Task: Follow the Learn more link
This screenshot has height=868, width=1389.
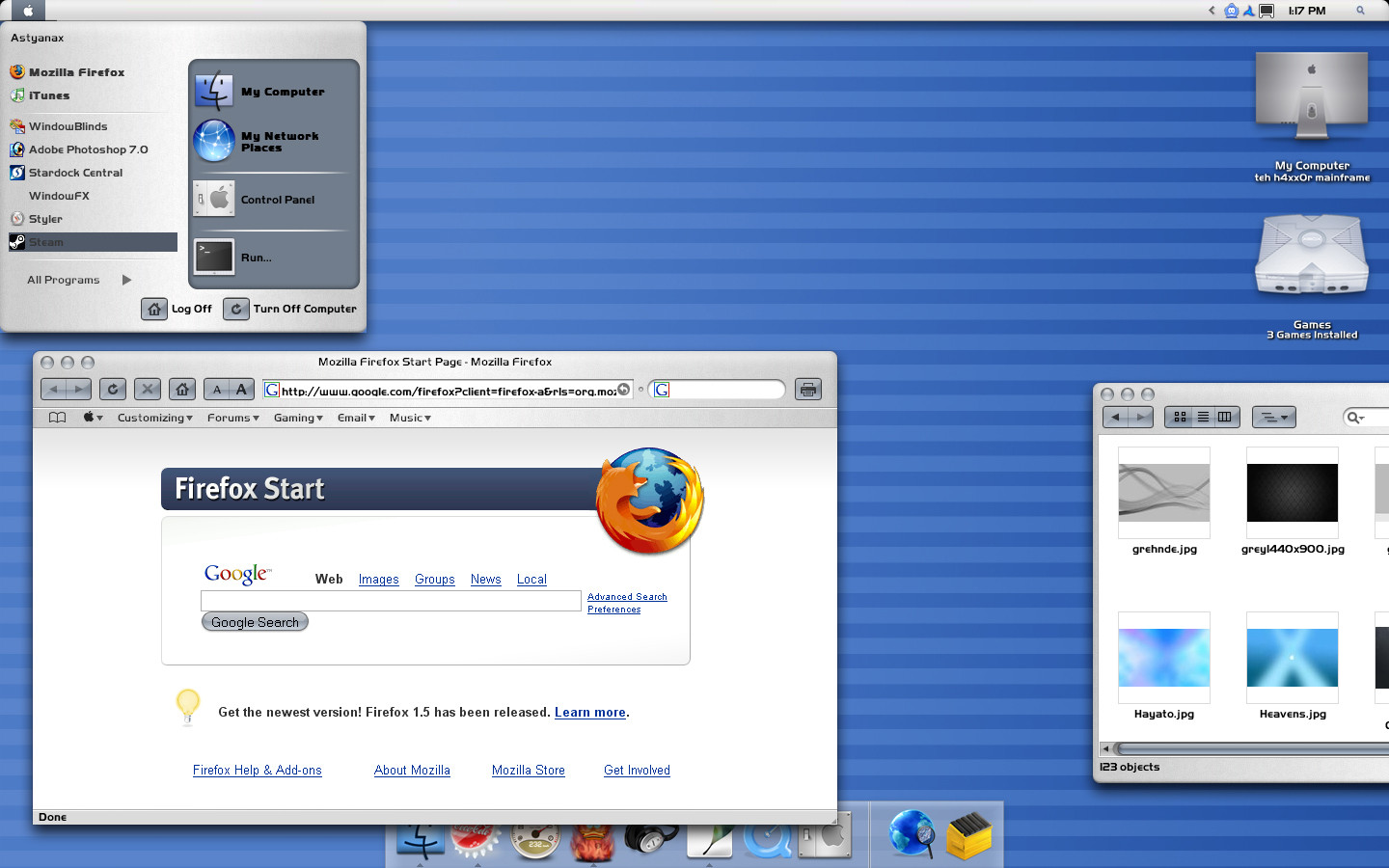Action: click(x=590, y=713)
